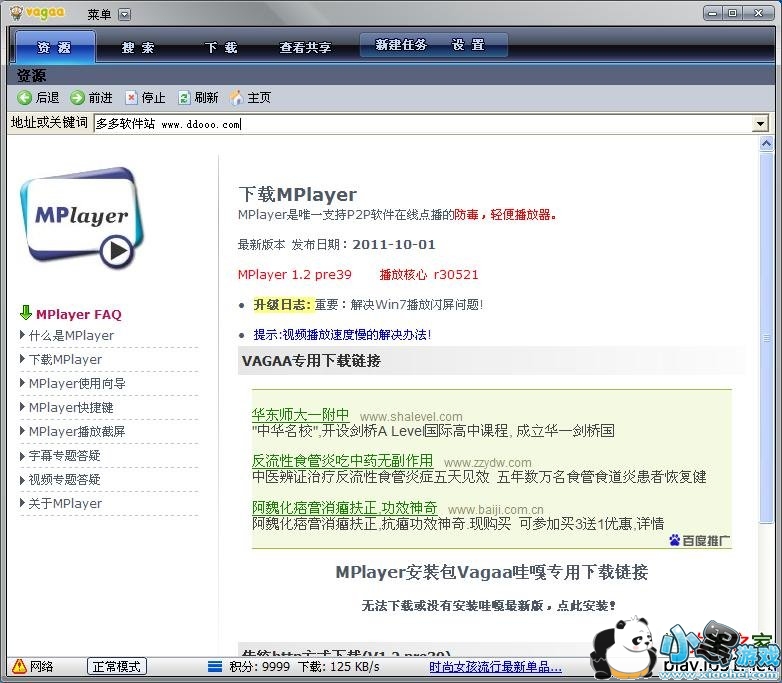Screen dimensions: 782x683
Task: Switch to the 下载 tab
Action: [221, 47]
